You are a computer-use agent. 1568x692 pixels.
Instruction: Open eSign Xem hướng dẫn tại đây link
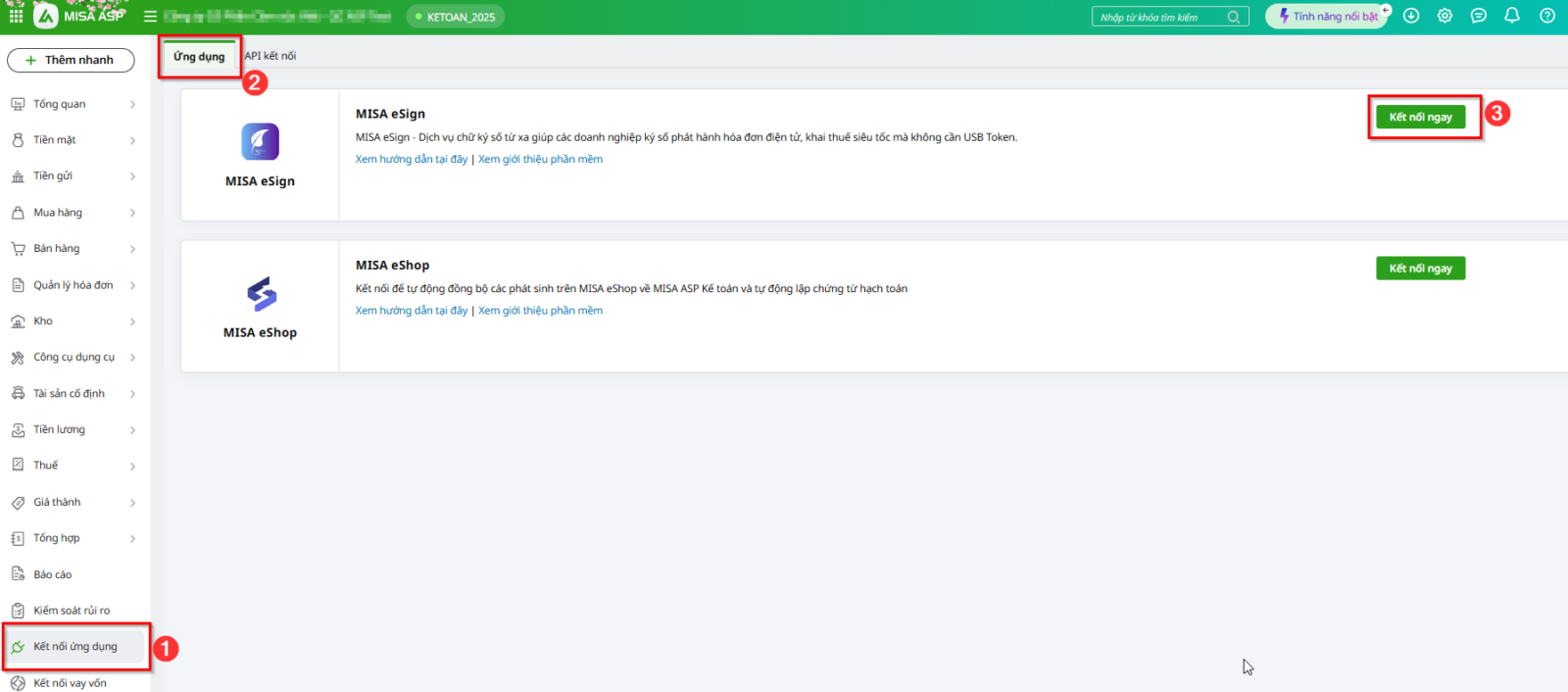coord(412,159)
